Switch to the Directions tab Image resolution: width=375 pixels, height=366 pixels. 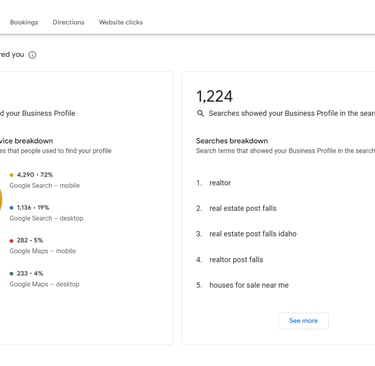[x=68, y=22]
